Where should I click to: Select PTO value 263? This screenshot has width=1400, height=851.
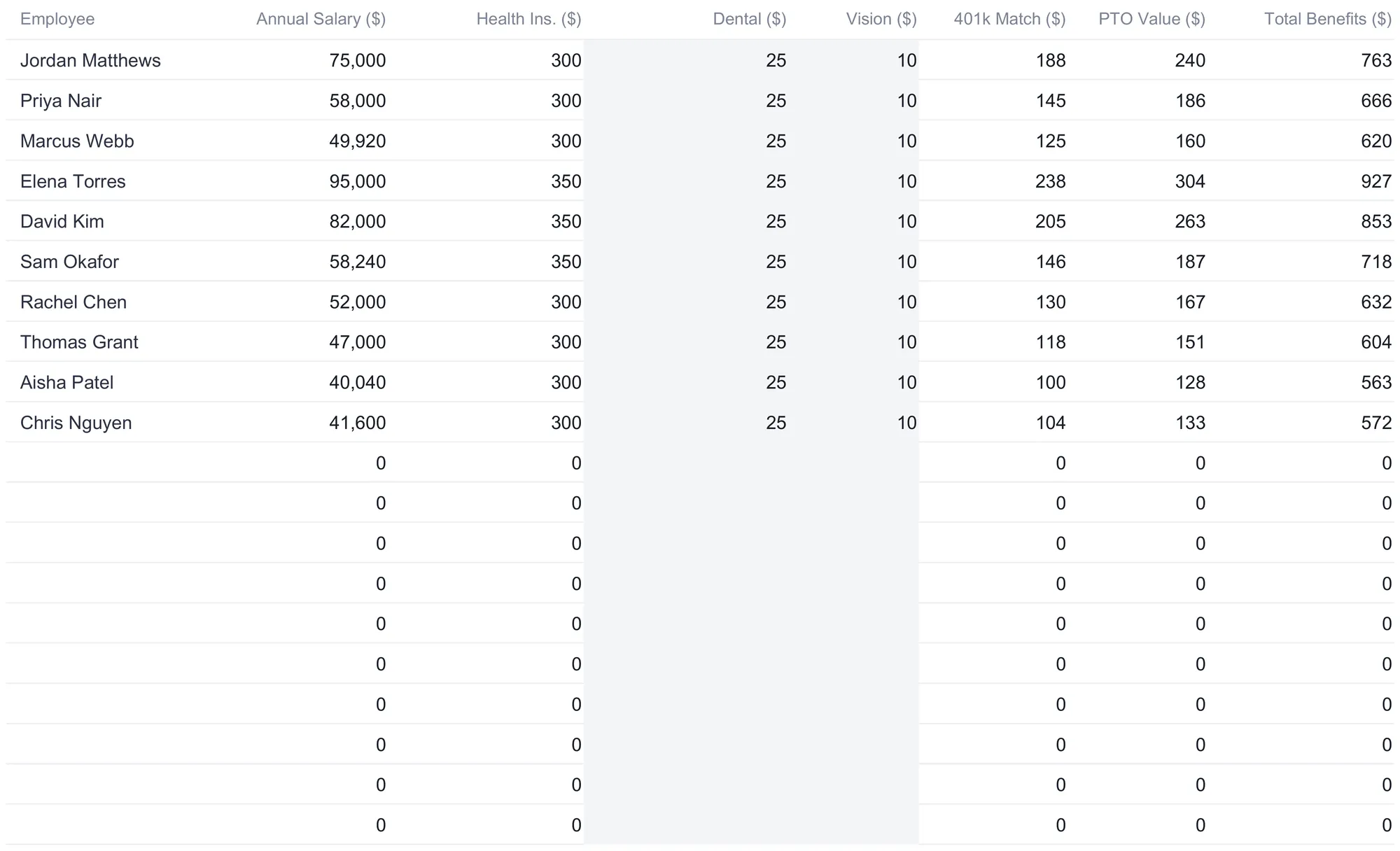[1190, 221]
